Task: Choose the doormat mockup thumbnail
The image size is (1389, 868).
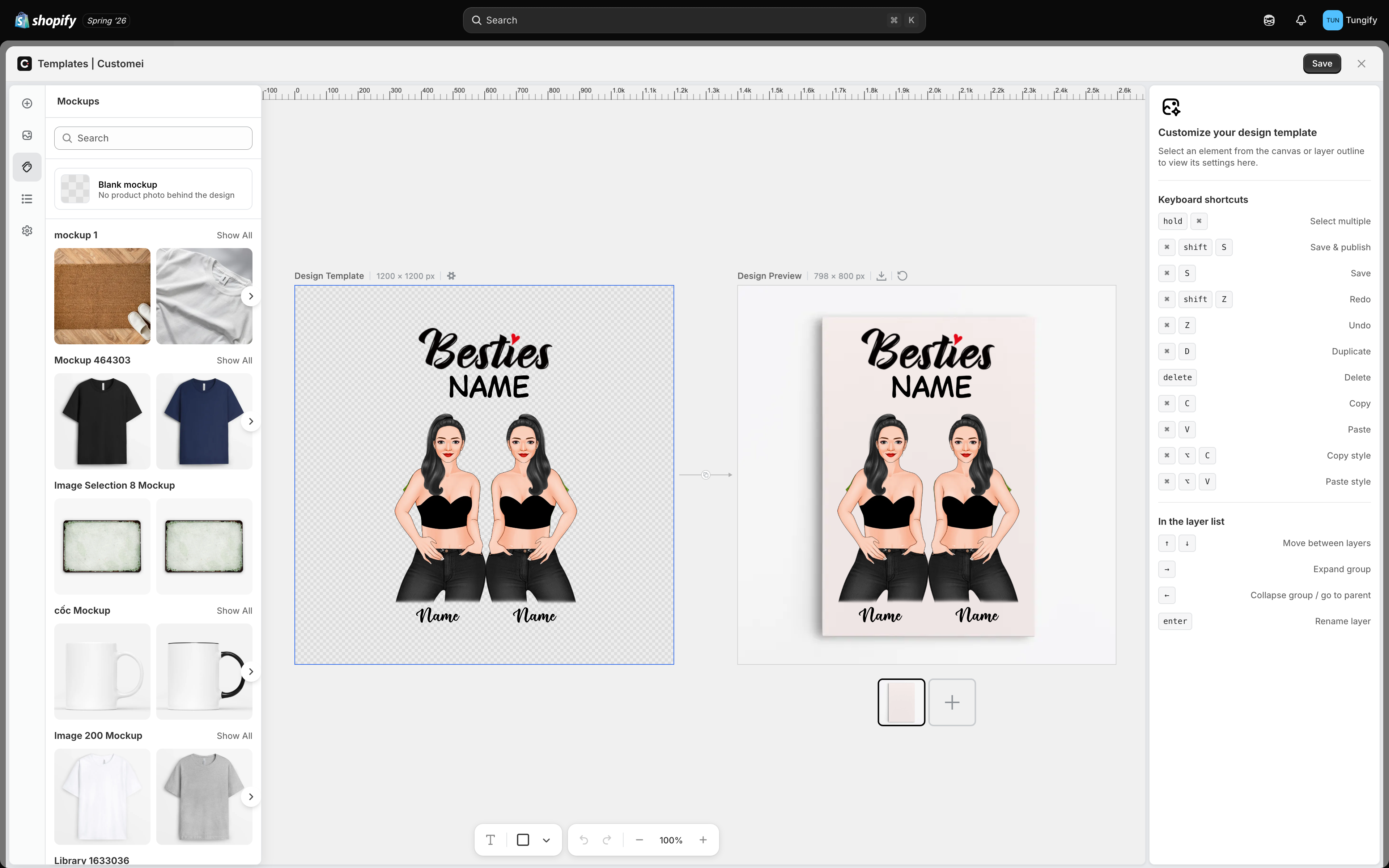Action: pyautogui.click(x=102, y=296)
